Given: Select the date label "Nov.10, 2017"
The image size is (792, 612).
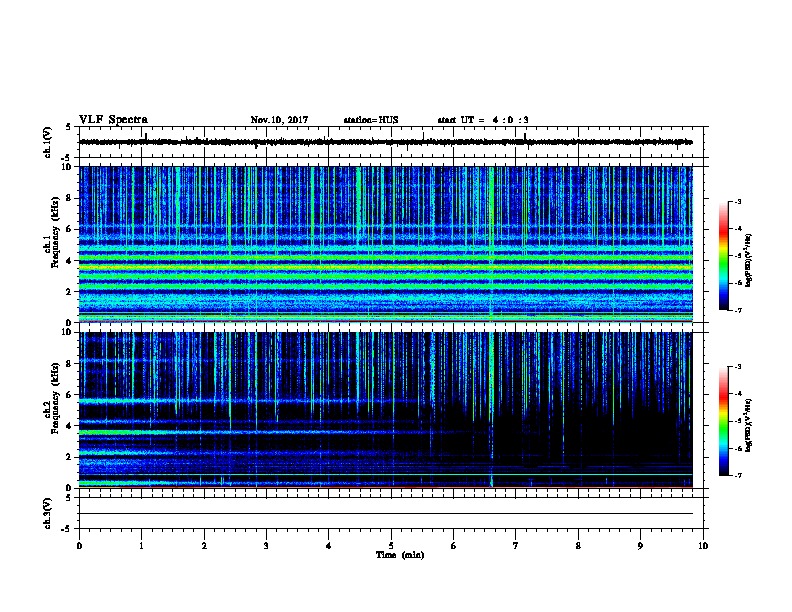Looking at the screenshot, I should click(x=279, y=120).
